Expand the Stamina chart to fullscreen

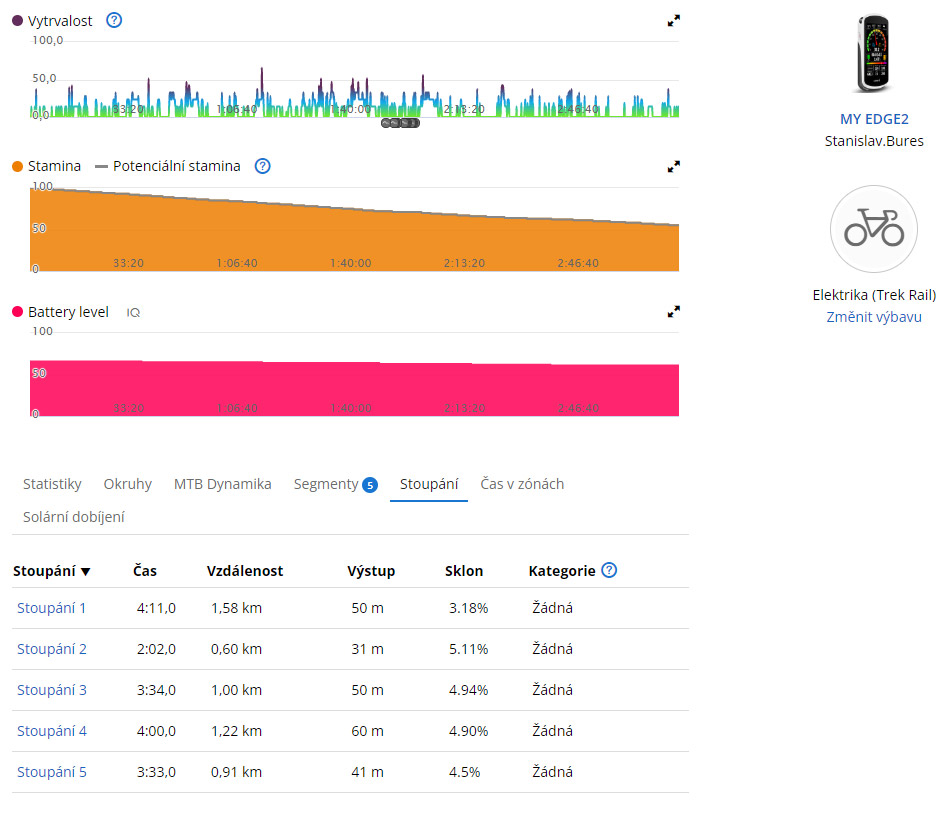tap(674, 166)
